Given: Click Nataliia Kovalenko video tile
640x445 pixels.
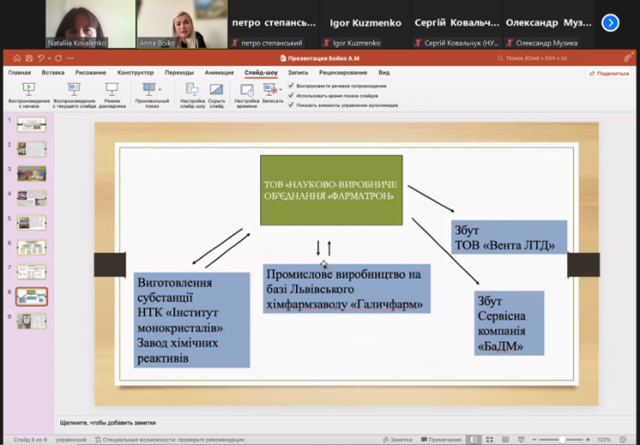Looking at the screenshot, I should [90, 24].
